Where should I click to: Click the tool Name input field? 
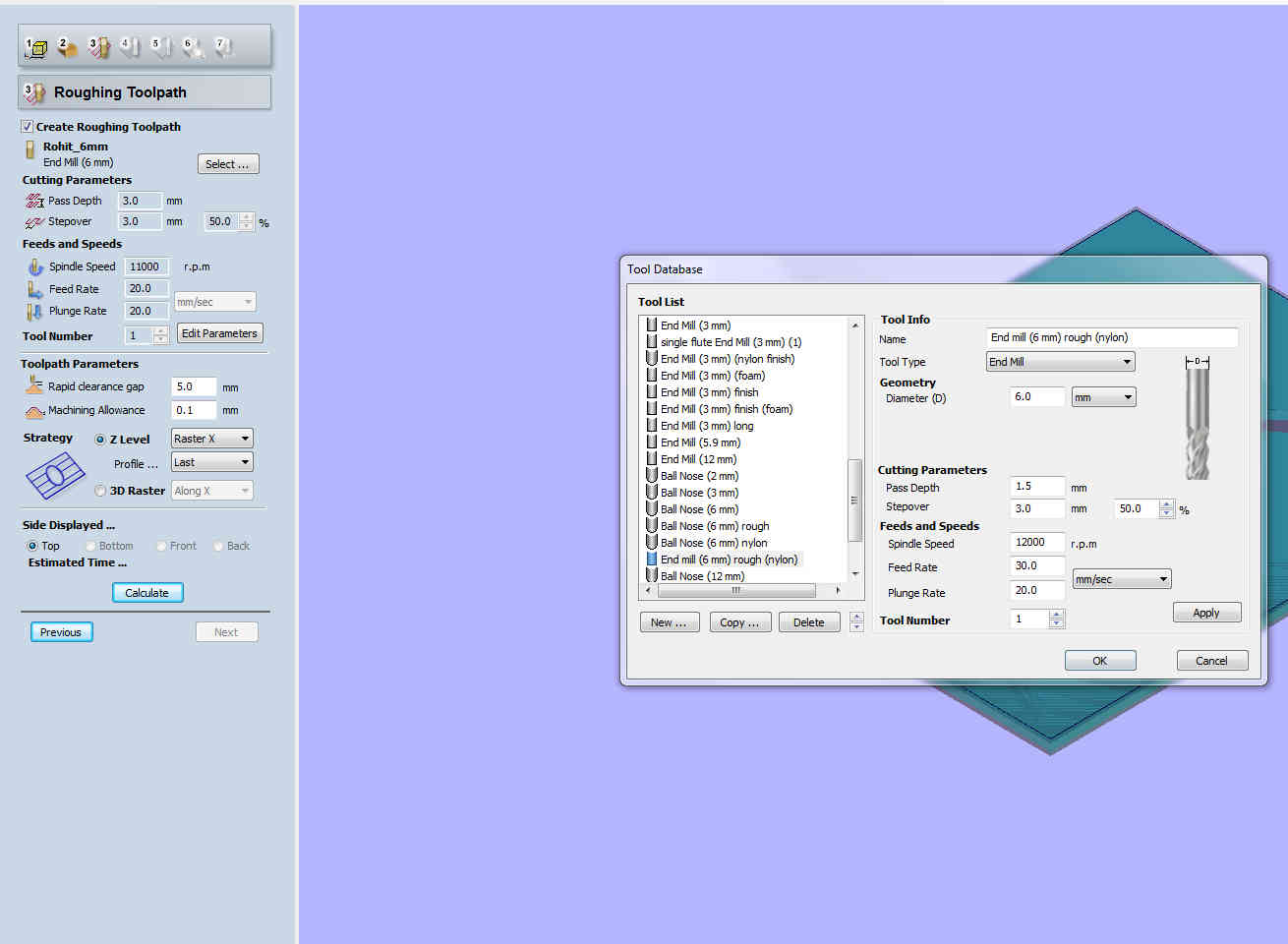[1112, 337]
